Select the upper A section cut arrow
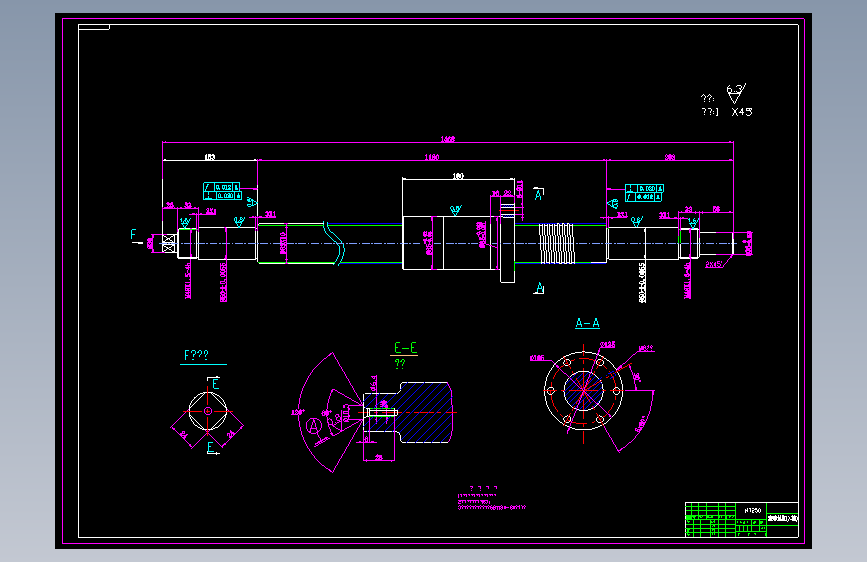The width and height of the screenshot is (867, 562). tap(539, 194)
